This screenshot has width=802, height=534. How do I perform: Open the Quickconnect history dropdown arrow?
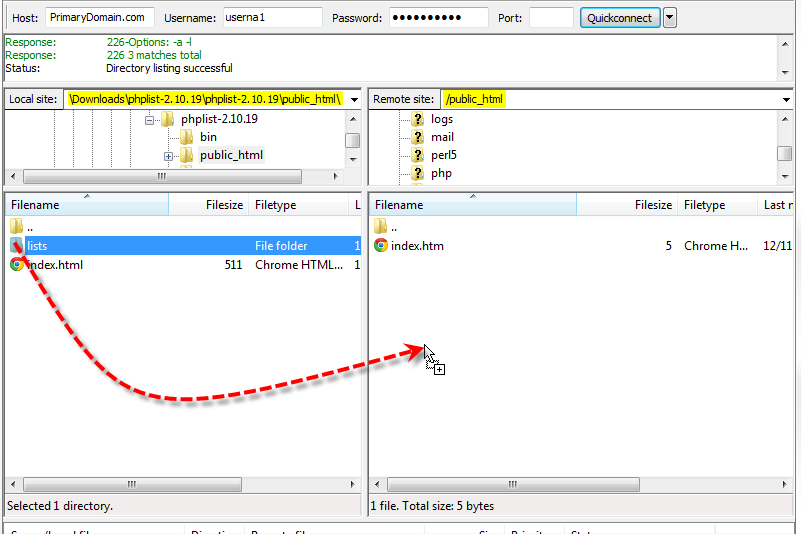(x=670, y=18)
